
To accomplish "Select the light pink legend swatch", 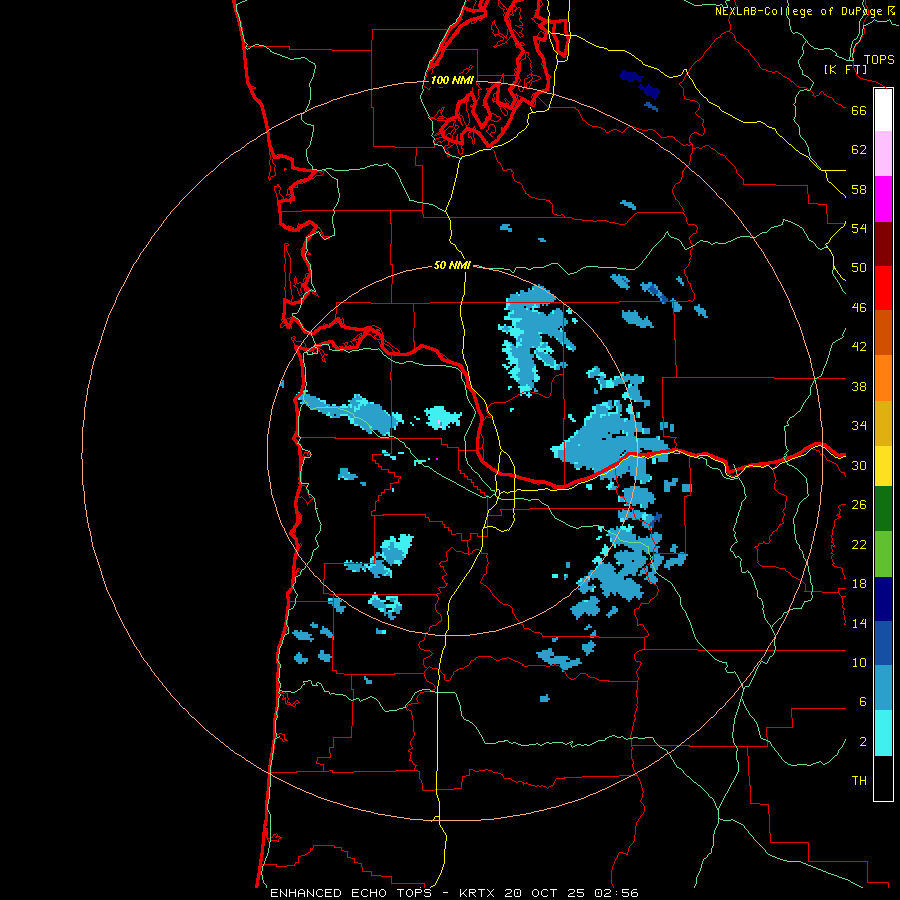I will [x=883, y=154].
